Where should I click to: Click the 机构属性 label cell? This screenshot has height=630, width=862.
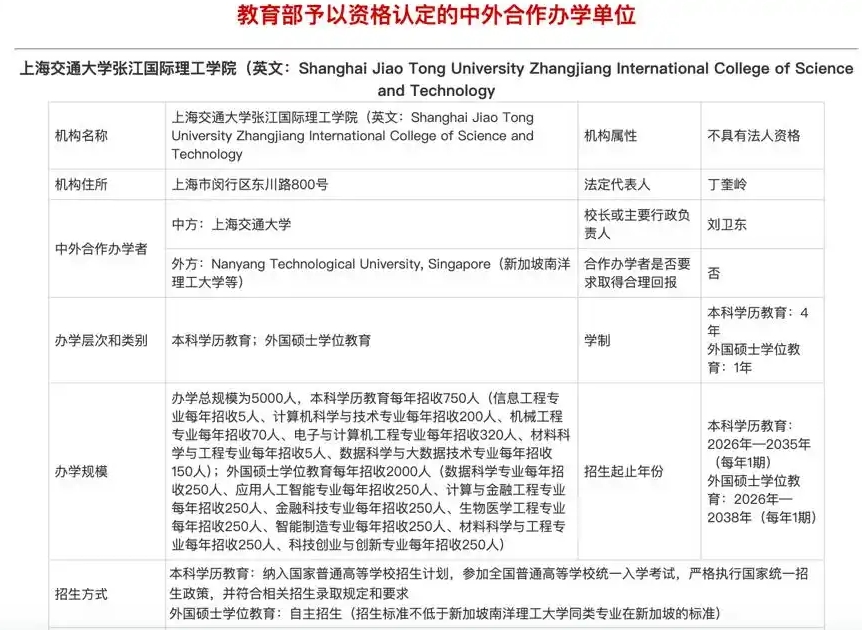pos(610,136)
